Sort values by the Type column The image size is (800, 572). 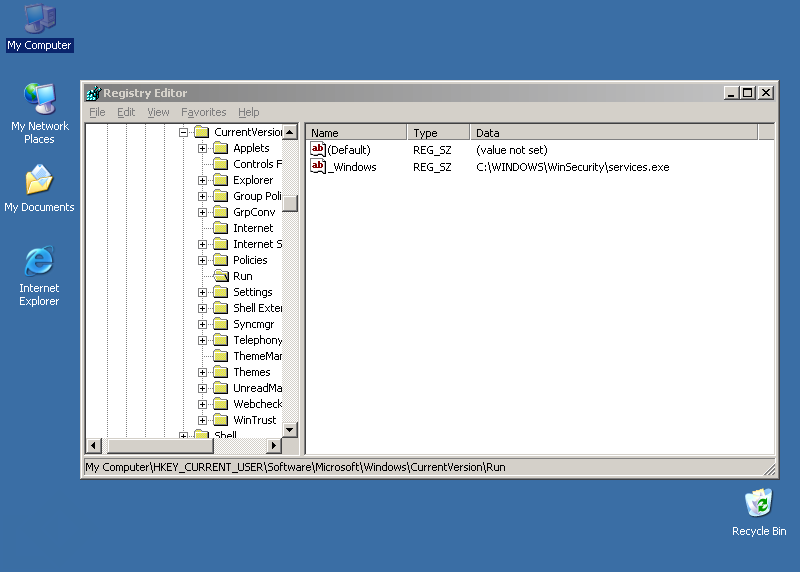tap(438, 133)
